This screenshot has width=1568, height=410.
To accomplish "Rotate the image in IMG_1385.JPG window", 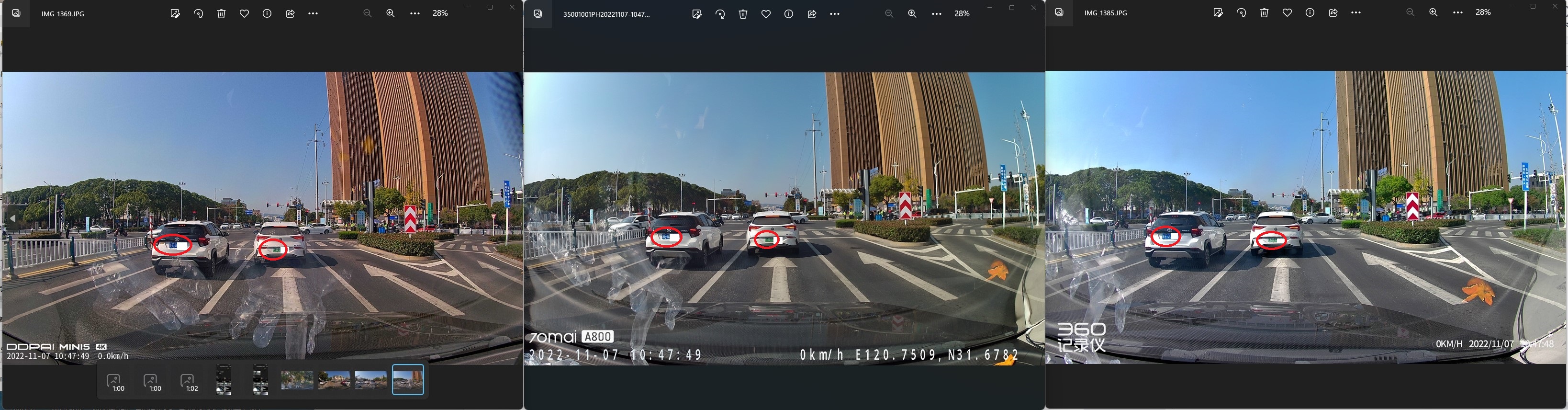I will (x=1241, y=12).
